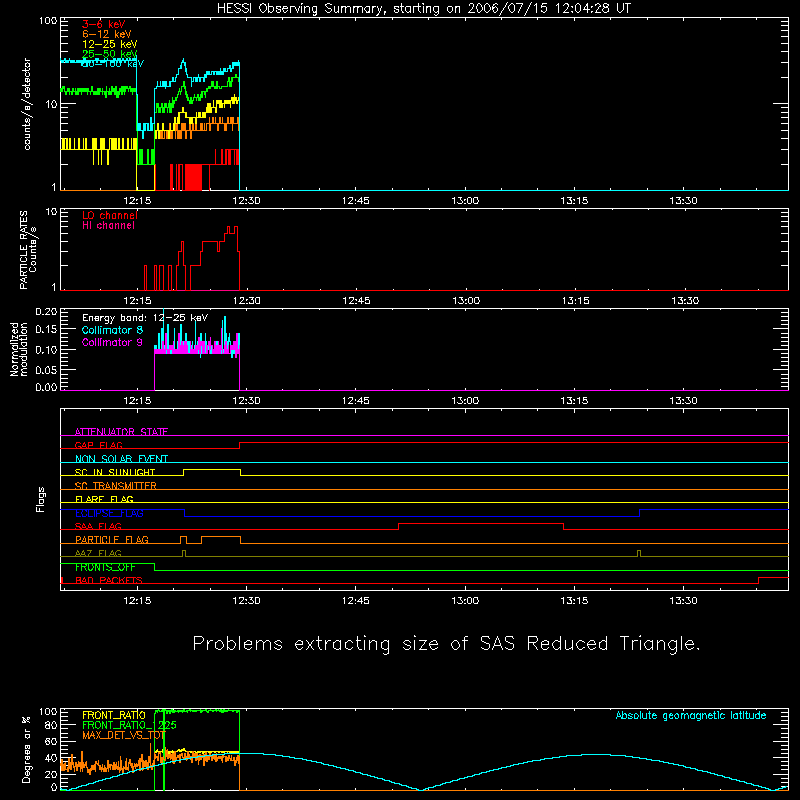The width and height of the screenshot is (800, 800).
Task: Click the 'NON_SOLAR_EVENT' flag label
Action: 121,459
